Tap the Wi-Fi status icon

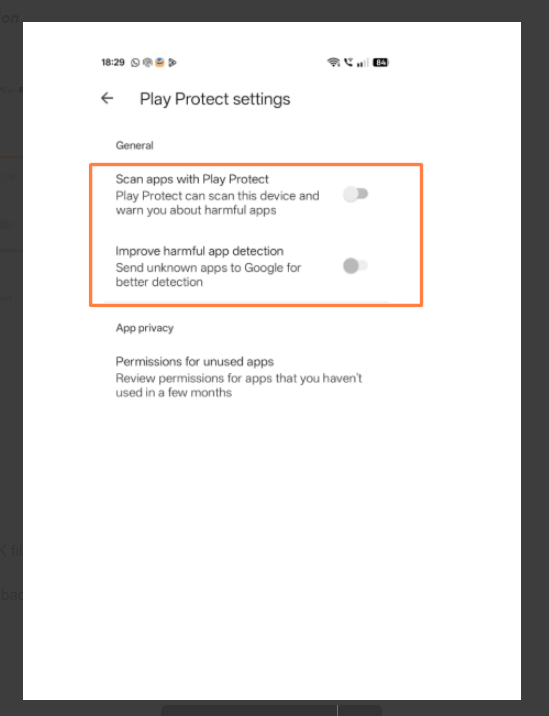[x=334, y=62]
